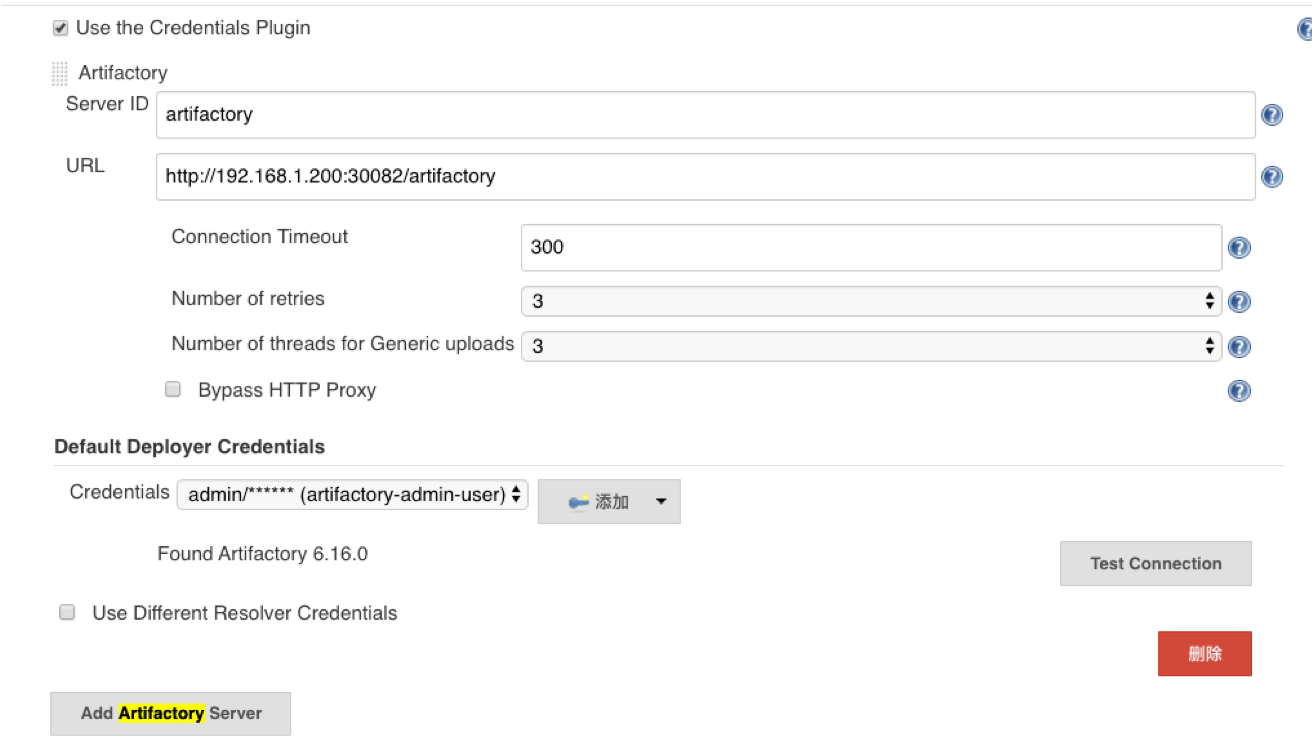Click key icon on the add credentials button

578,502
